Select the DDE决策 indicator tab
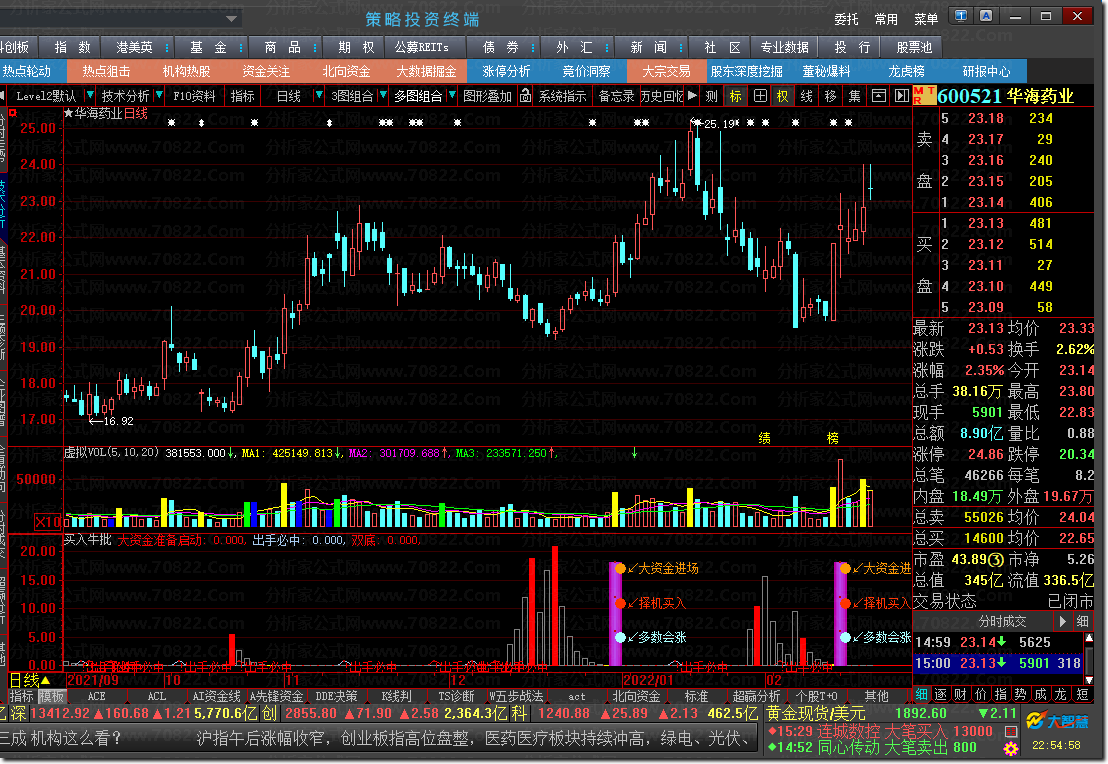This screenshot has width=1108, height=764. [x=336, y=696]
